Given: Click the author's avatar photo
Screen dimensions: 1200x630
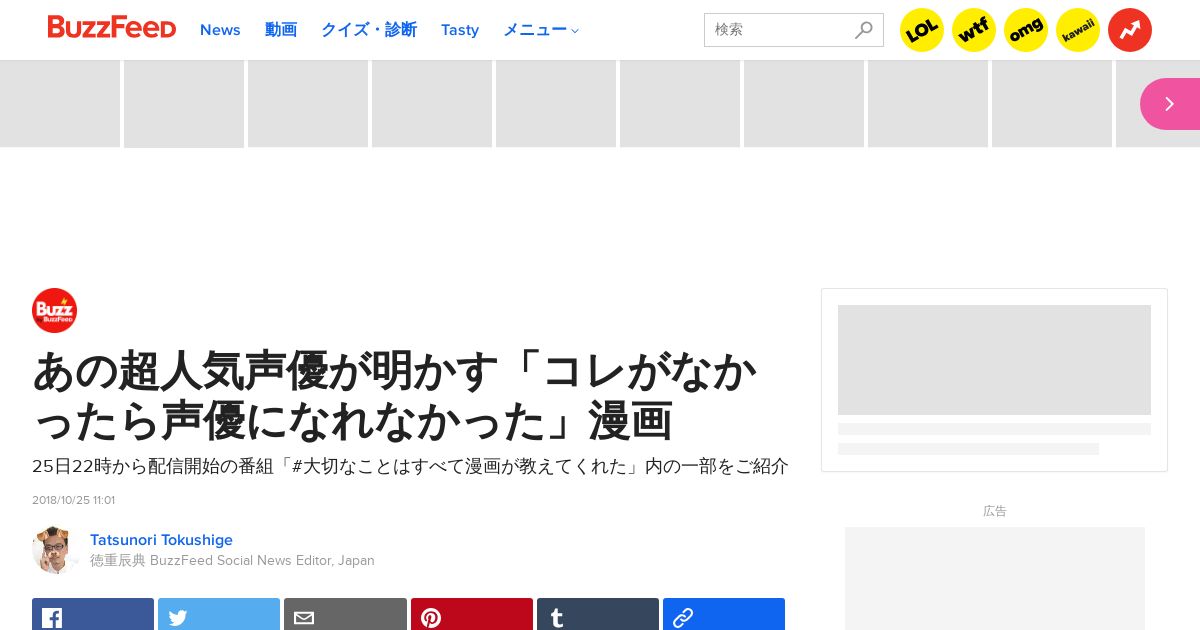Looking at the screenshot, I should [x=54, y=549].
